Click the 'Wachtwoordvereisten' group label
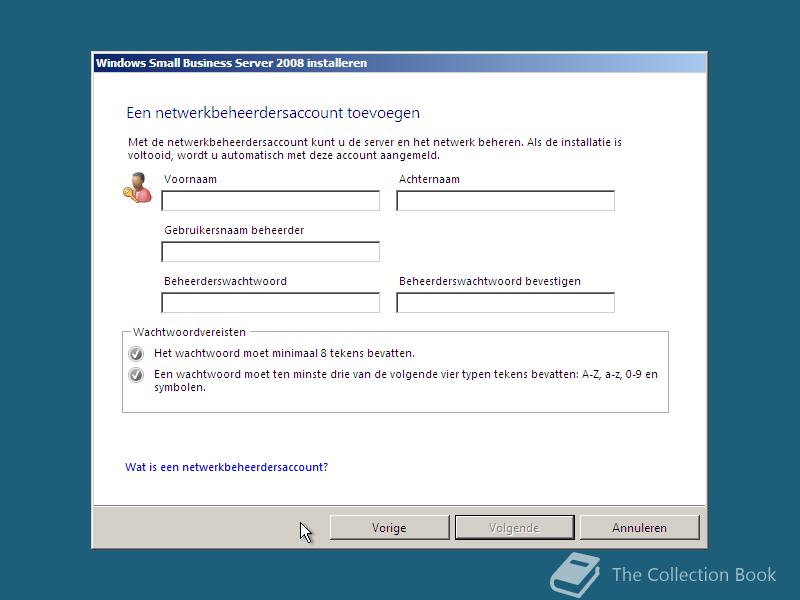The height and width of the screenshot is (600, 800). pos(189,332)
